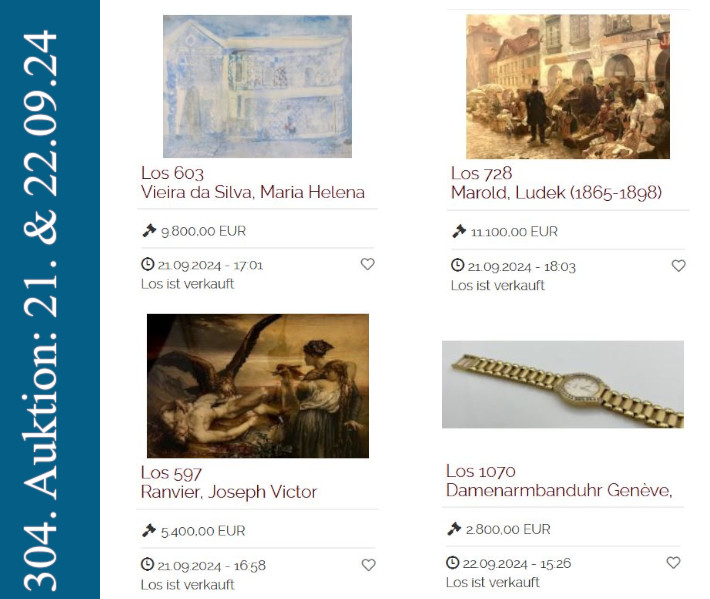This screenshot has height=599, width=710.
Task: Click the clock icon at 21.09.2024 - 18:03
Action: click(x=457, y=265)
